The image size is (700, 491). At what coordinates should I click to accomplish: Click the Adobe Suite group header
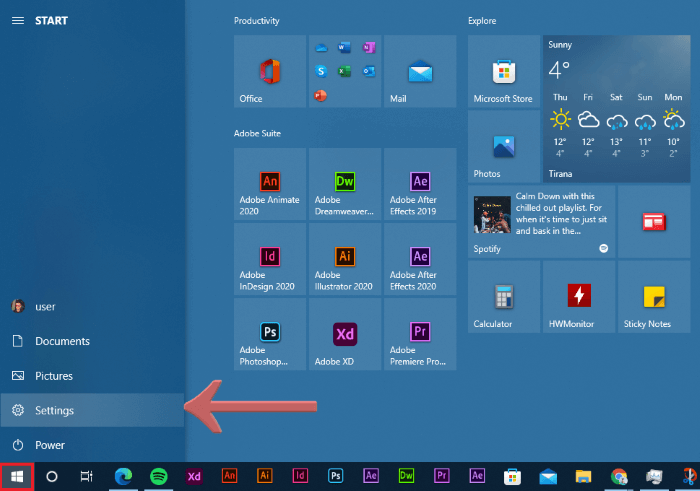(x=257, y=133)
